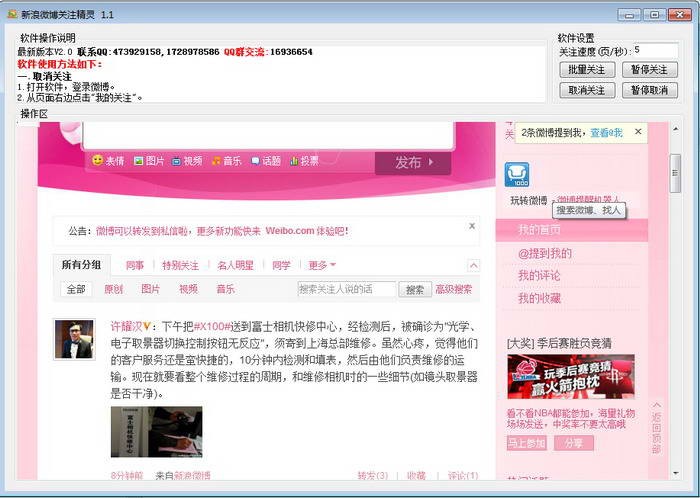The image size is (700, 498).
Task: Add music via 音乐 icon
Action: tap(226, 161)
